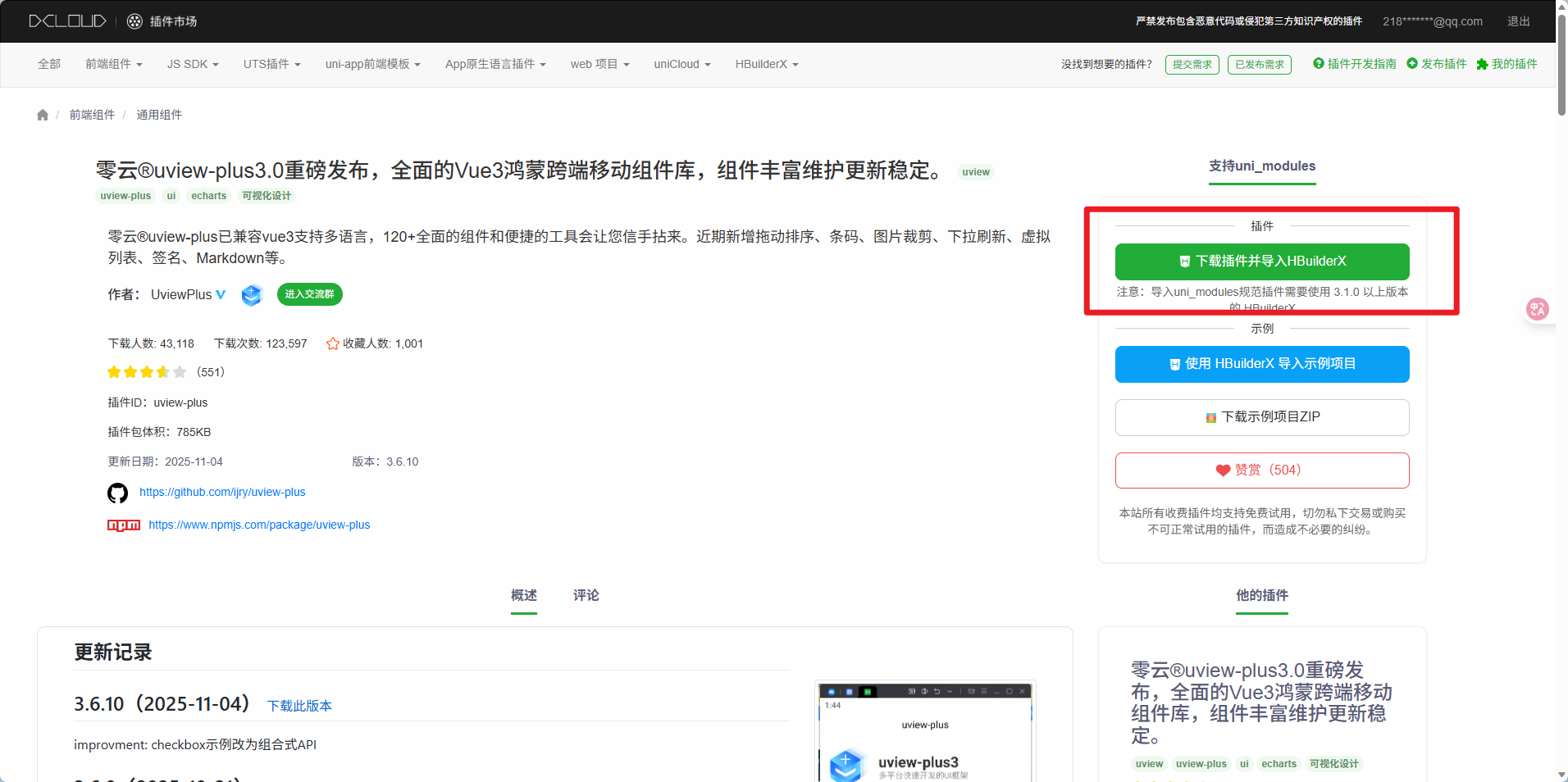Click the 版本: 3.6.10 text
The width and height of the screenshot is (1568, 782).
click(x=385, y=461)
